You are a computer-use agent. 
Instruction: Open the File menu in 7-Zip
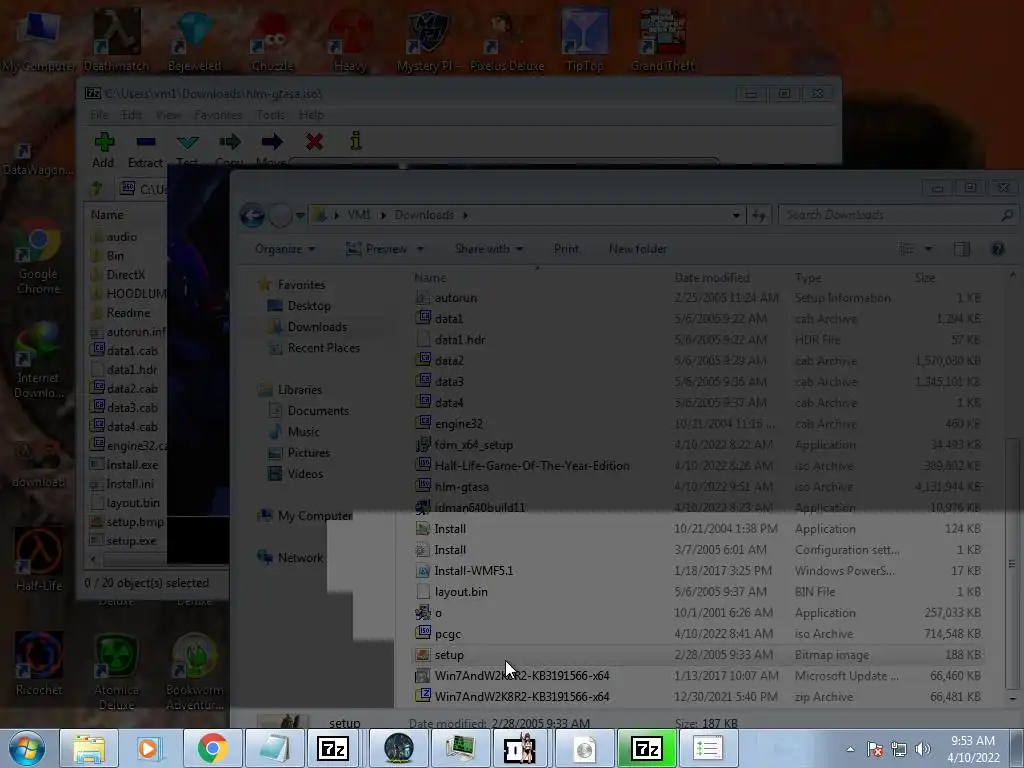pyautogui.click(x=99, y=115)
